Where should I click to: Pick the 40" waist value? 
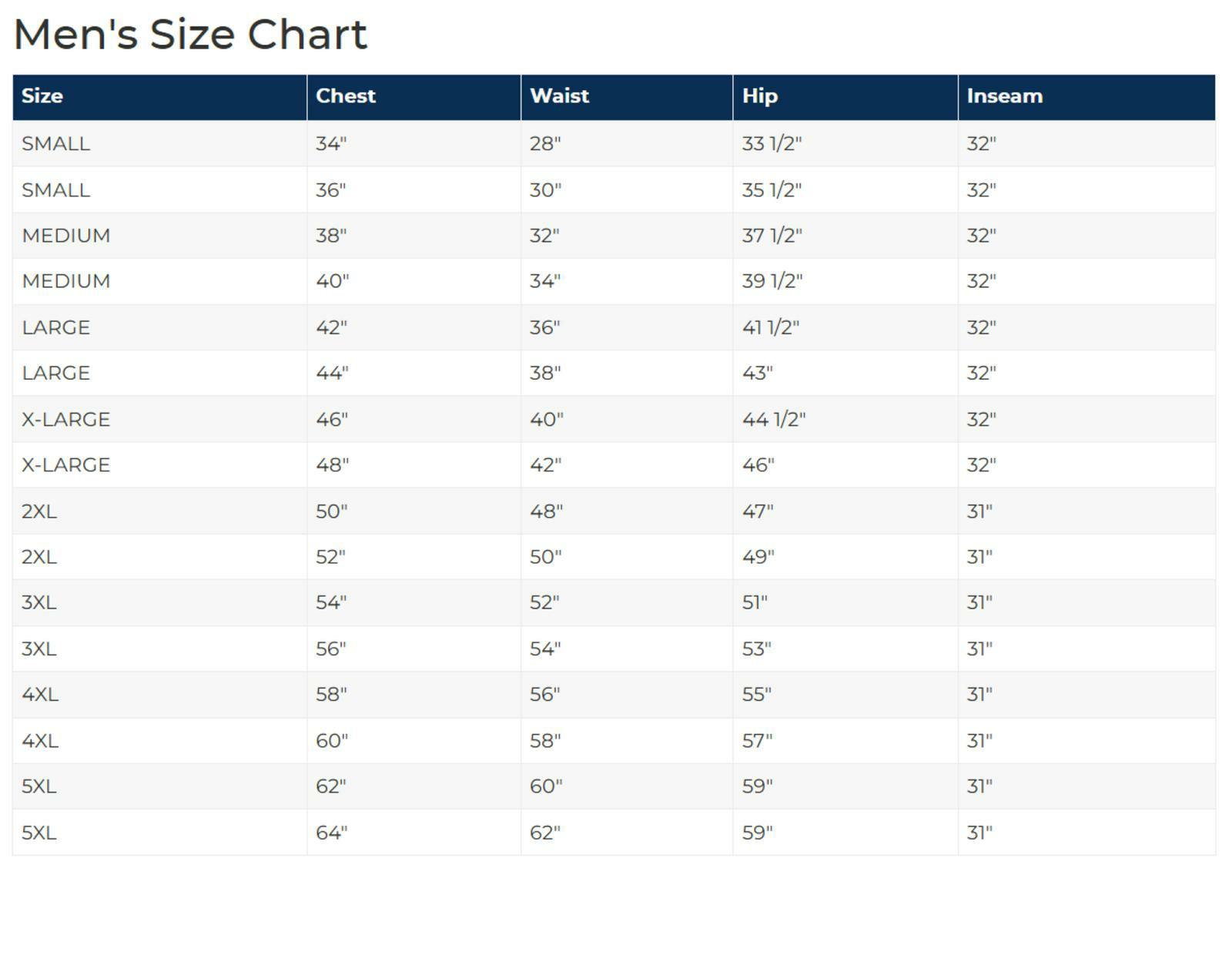tap(547, 419)
